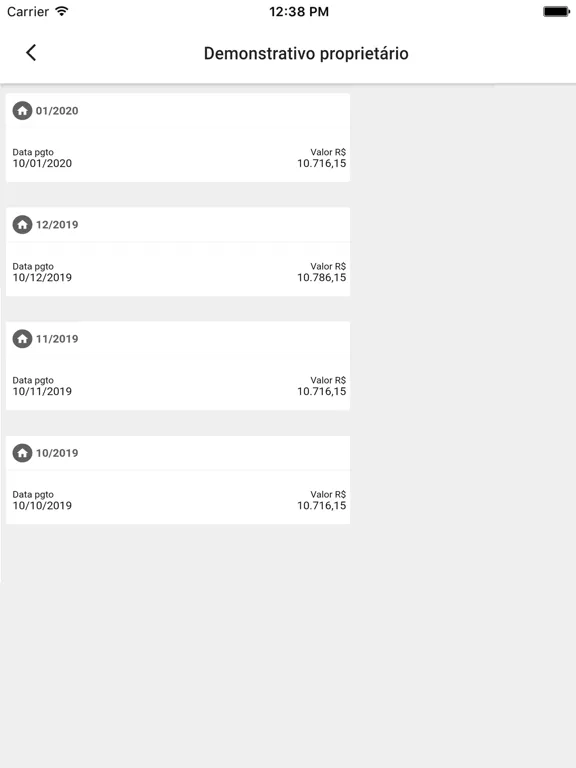The height and width of the screenshot is (768, 576).
Task: Open the 12/2019 statement header
Action: pos(178,225)
